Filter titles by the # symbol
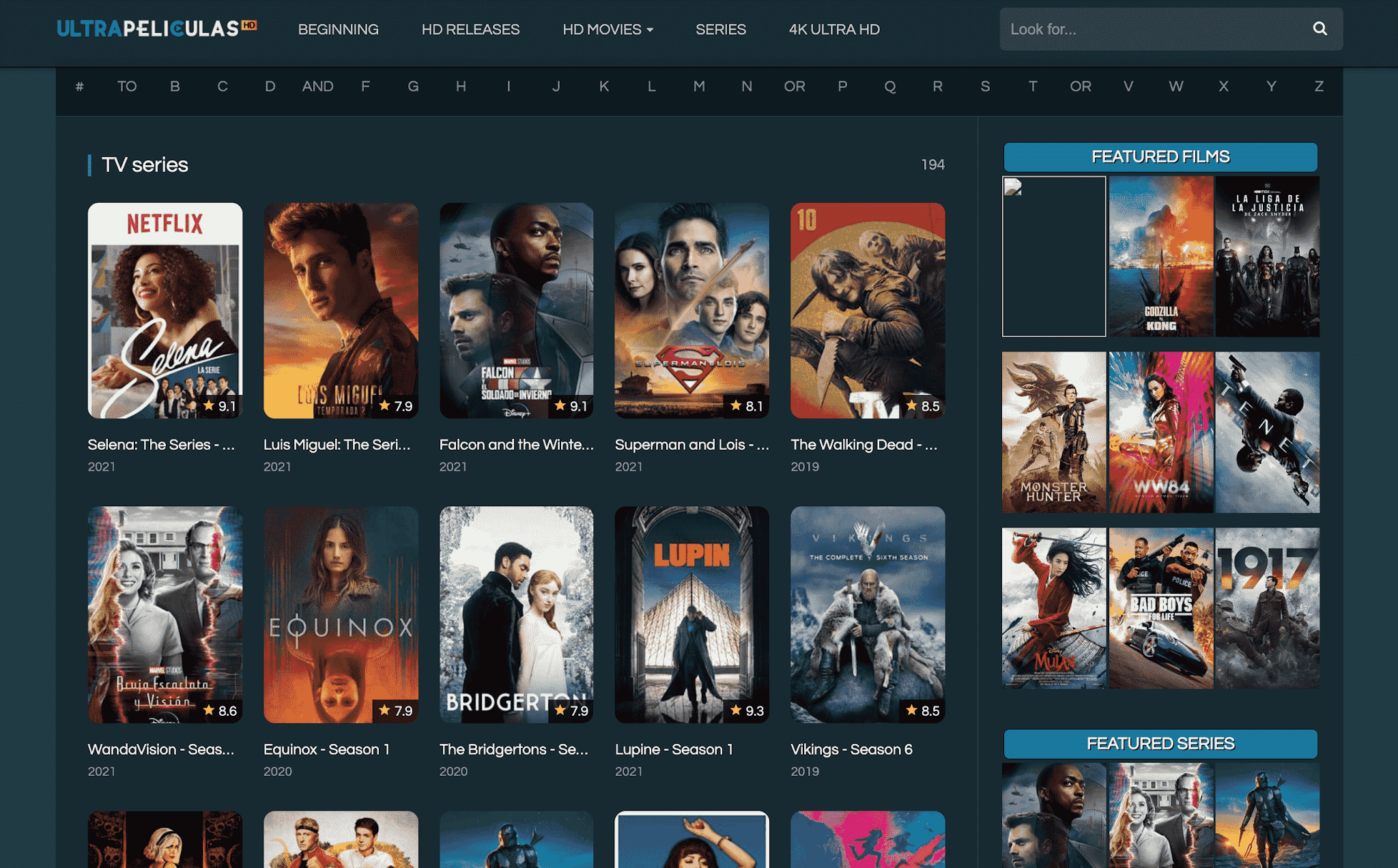This screenshot has width=1398, height=868. point(79,87)
